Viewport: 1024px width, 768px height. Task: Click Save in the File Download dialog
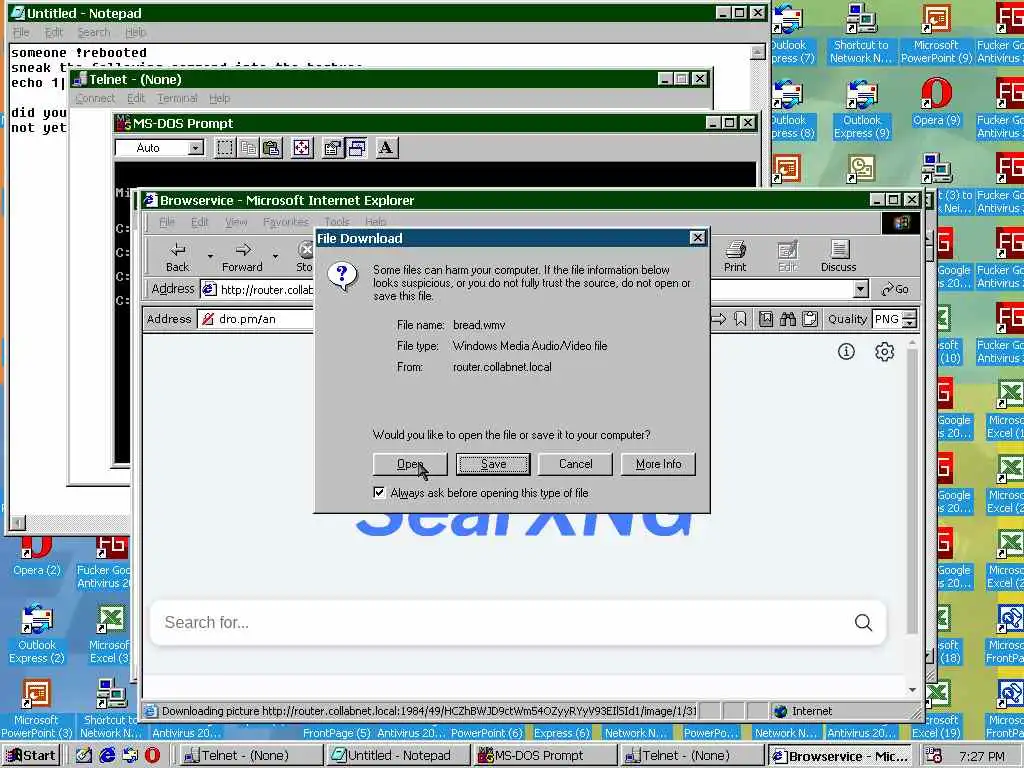click(x=493, y=464)
